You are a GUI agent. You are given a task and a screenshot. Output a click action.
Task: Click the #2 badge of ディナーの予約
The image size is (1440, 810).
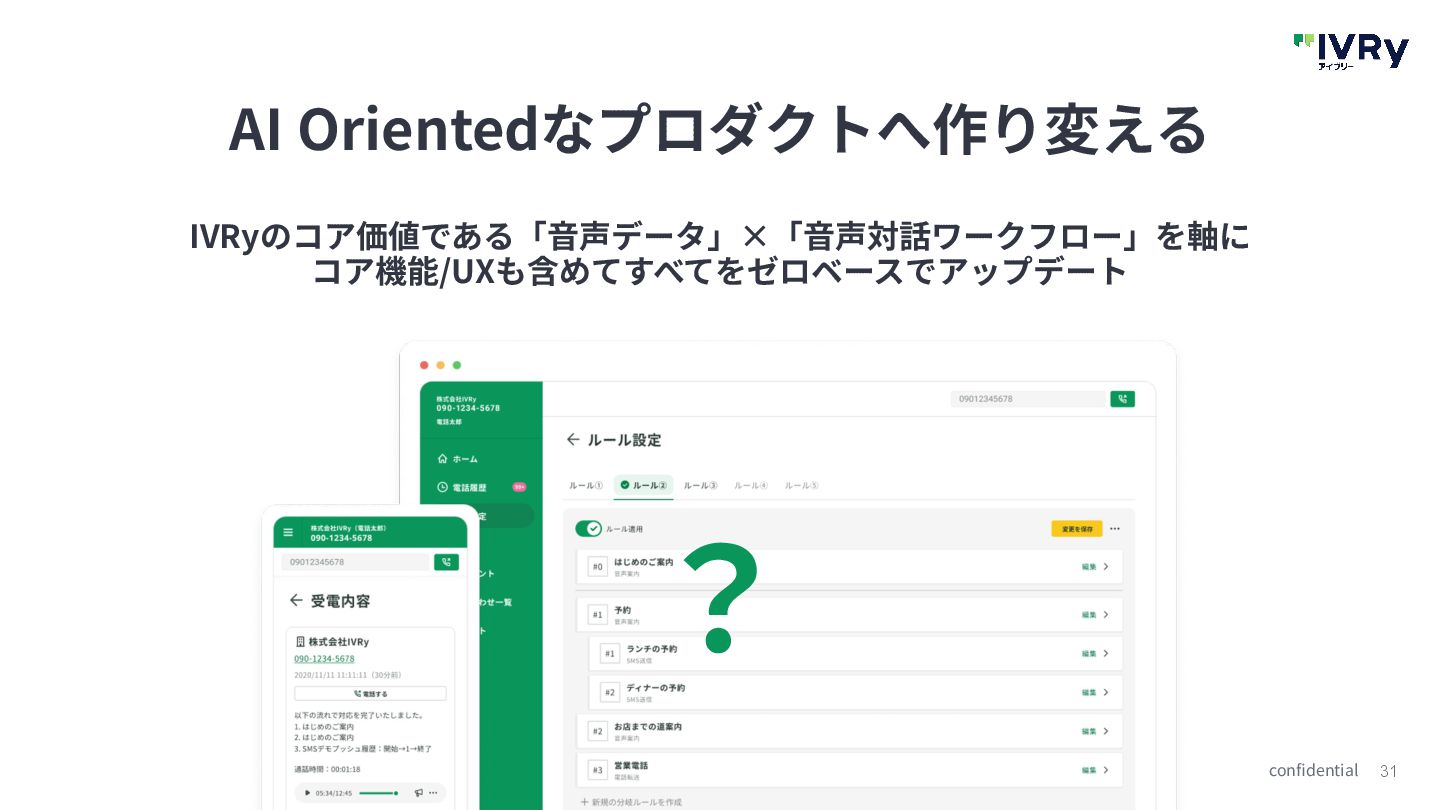610,692
